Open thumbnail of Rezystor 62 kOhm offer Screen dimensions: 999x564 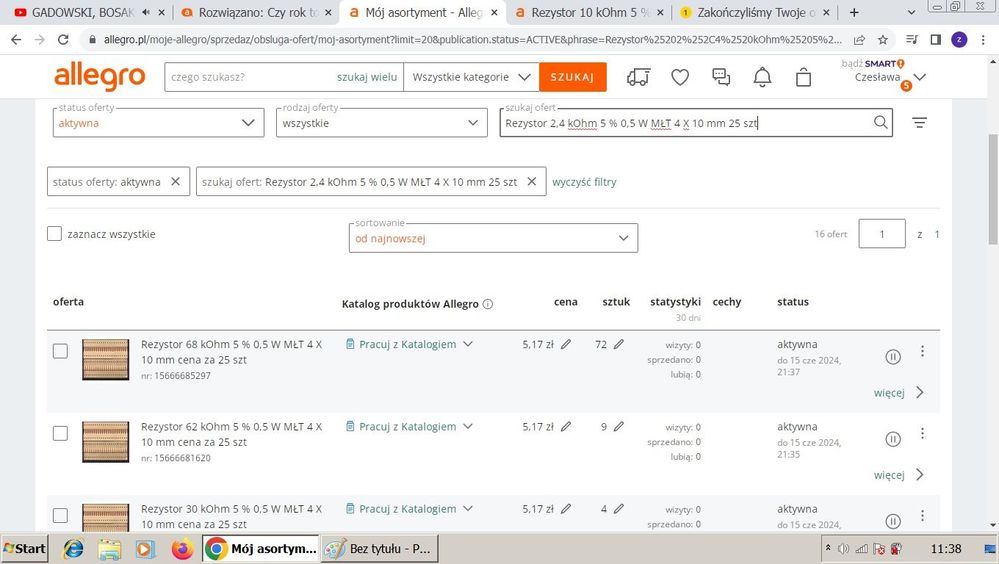[x=106, y=442]
